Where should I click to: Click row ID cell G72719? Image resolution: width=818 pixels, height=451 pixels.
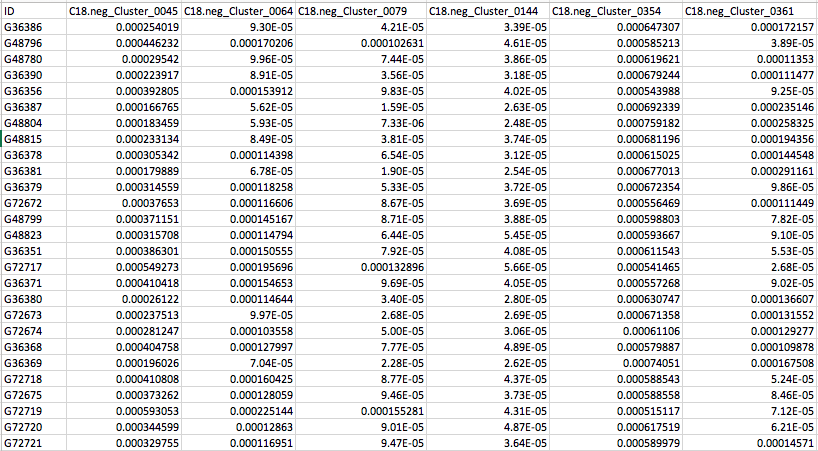[34, 411]
